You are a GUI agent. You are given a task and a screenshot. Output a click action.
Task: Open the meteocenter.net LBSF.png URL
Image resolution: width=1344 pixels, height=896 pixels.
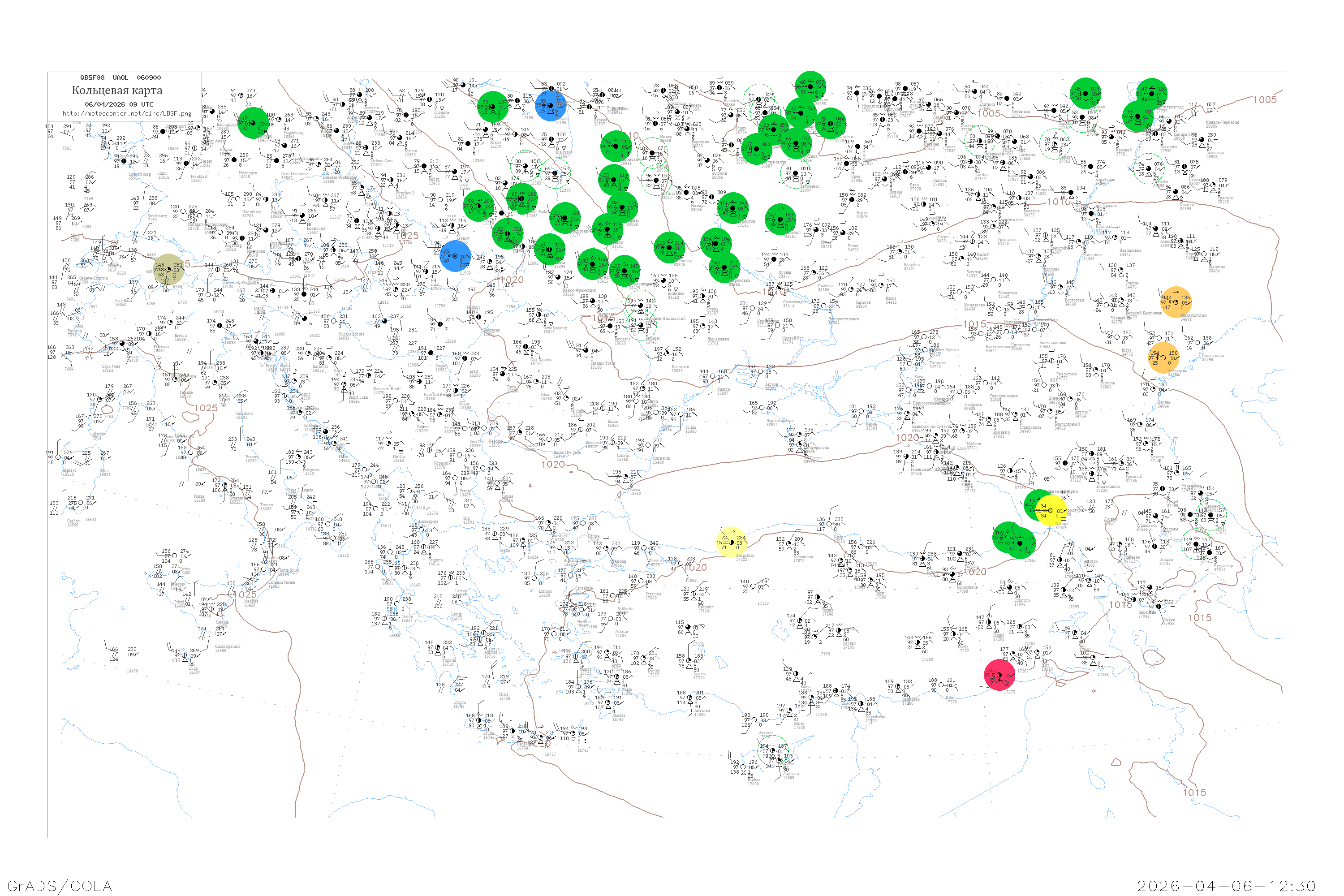126,114
